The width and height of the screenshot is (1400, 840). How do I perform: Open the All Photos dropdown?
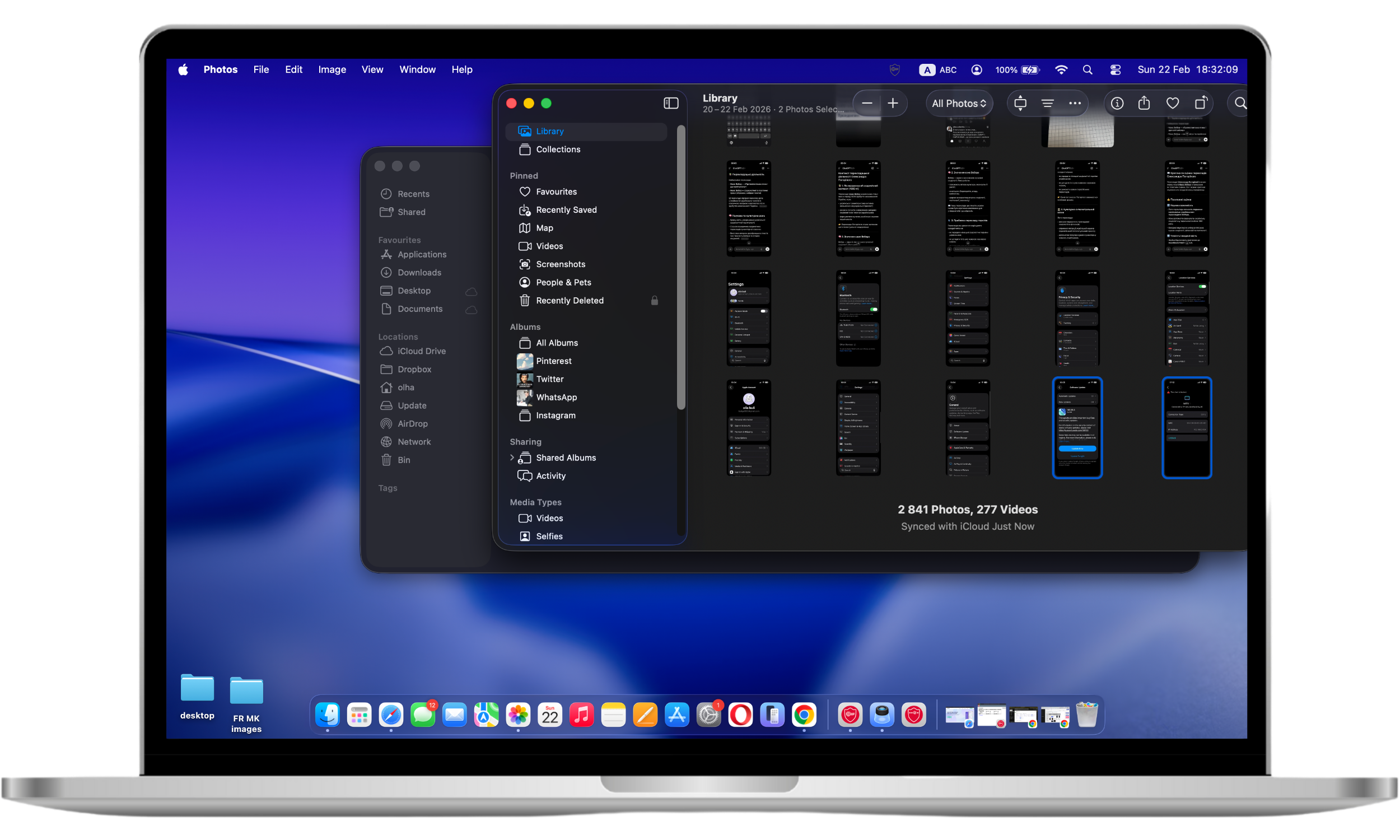959,103
